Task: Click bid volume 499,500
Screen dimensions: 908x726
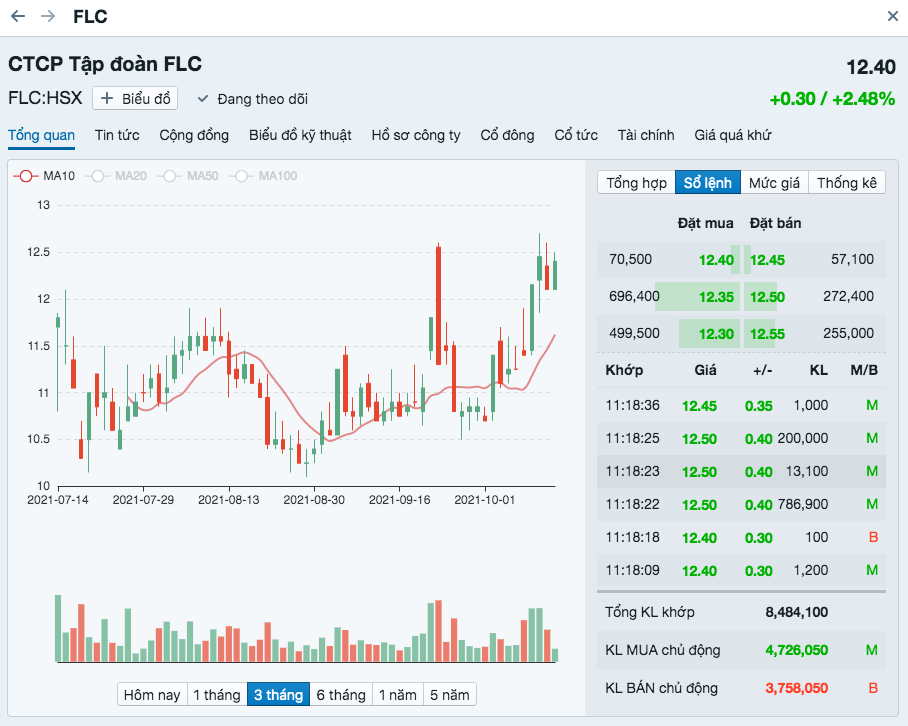Action: point(634,333)
